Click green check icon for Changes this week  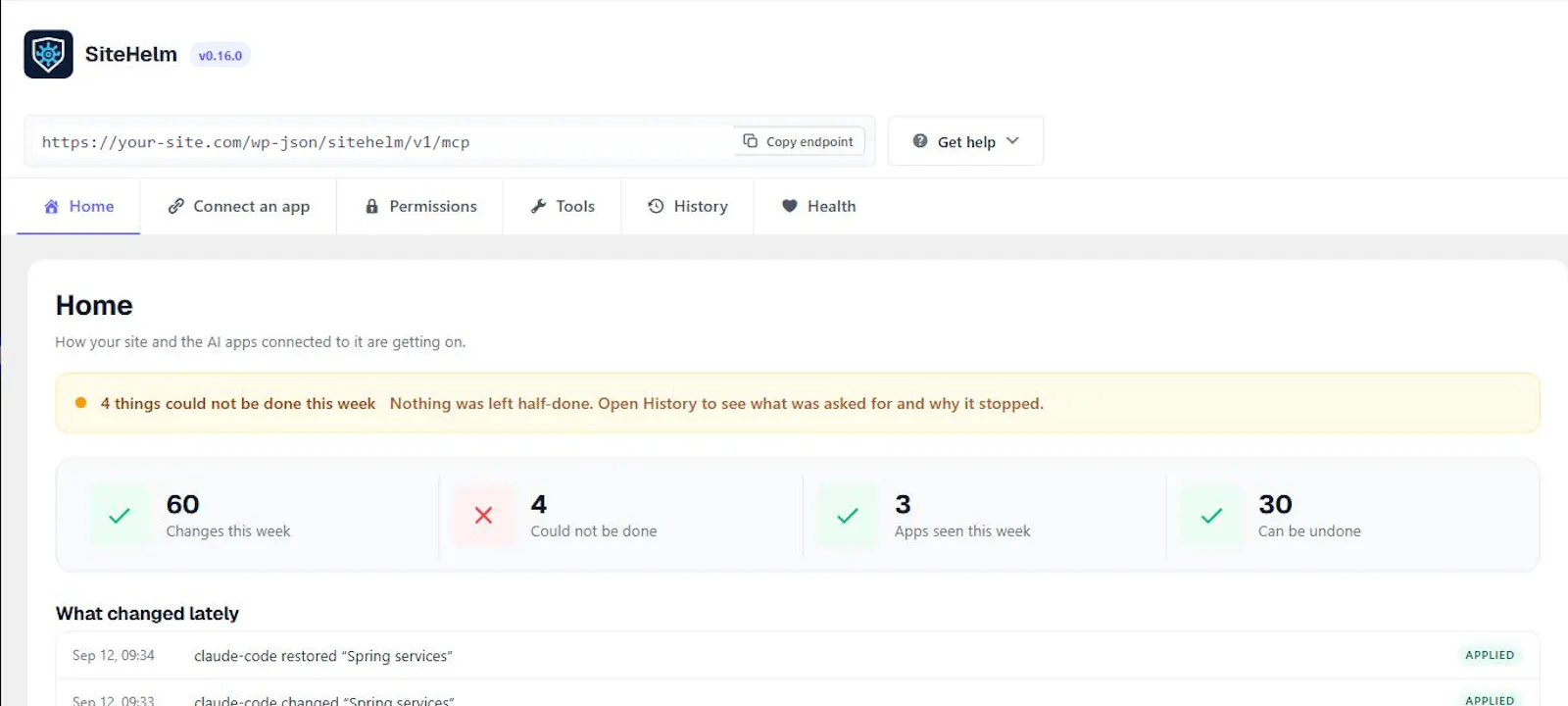click(x=120, y=516)
